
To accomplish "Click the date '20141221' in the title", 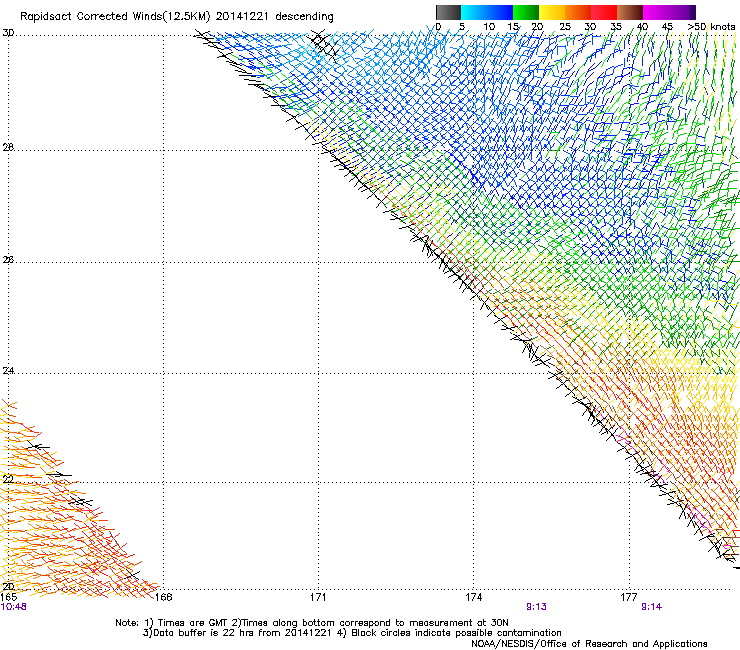I will [242, 17].
